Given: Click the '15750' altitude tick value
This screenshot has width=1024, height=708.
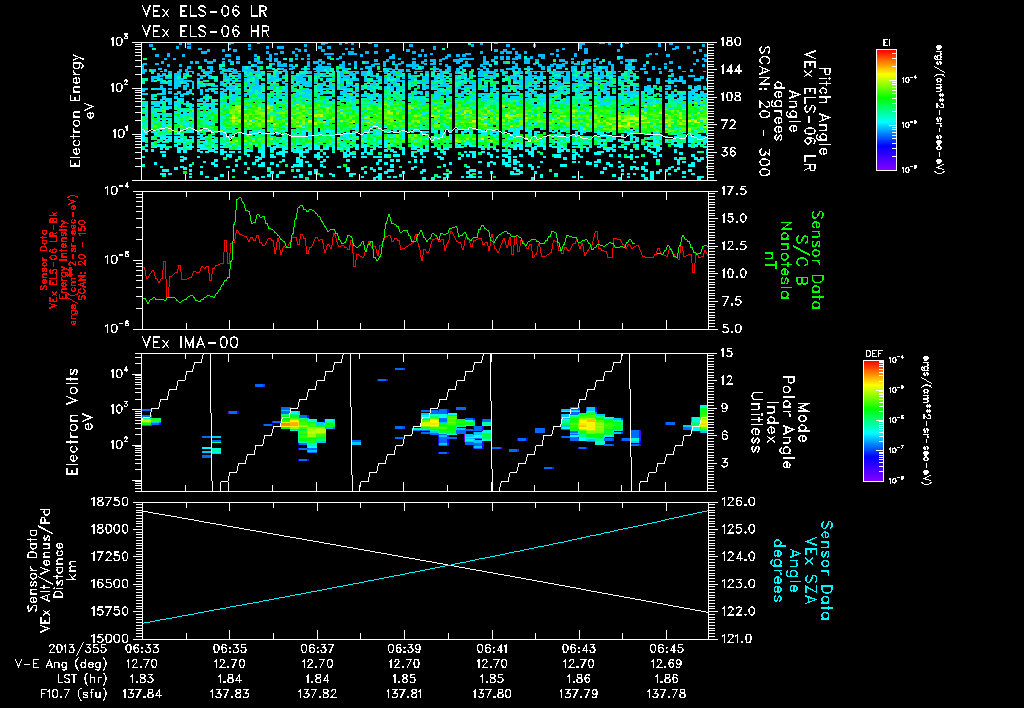Looking at the screenshot, I should pos(110,611).
